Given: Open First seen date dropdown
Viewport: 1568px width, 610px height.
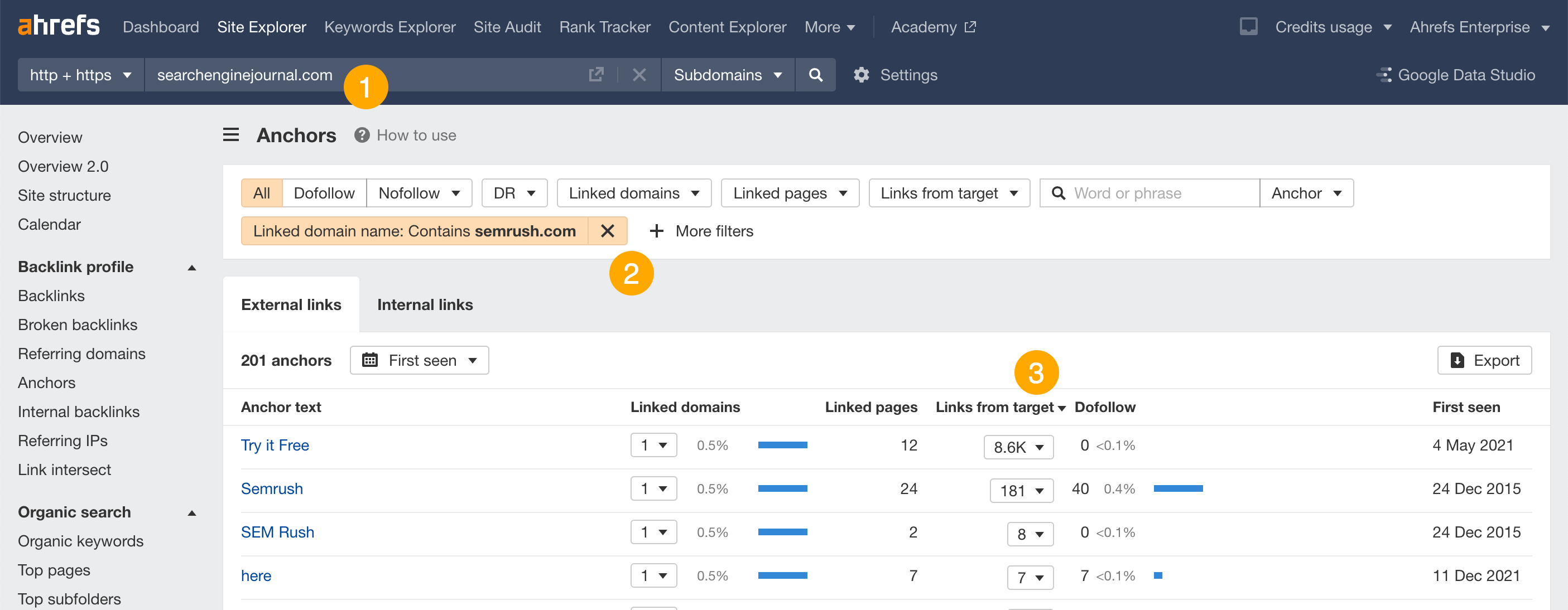Looking at the screenshot, I should 420,361.
